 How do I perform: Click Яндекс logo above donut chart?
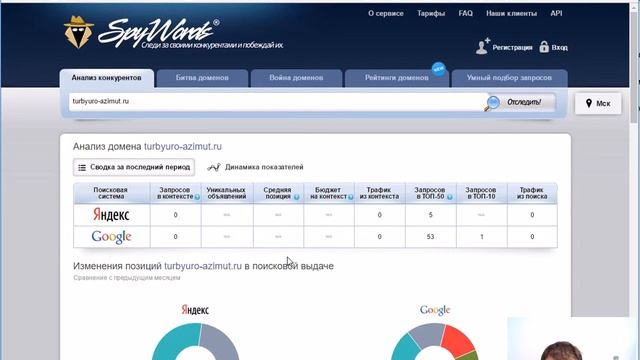(195, 310)
